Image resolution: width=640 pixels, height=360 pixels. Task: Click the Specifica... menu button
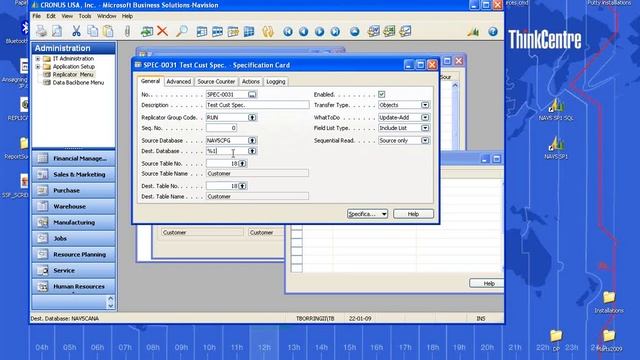pos(367,214)
